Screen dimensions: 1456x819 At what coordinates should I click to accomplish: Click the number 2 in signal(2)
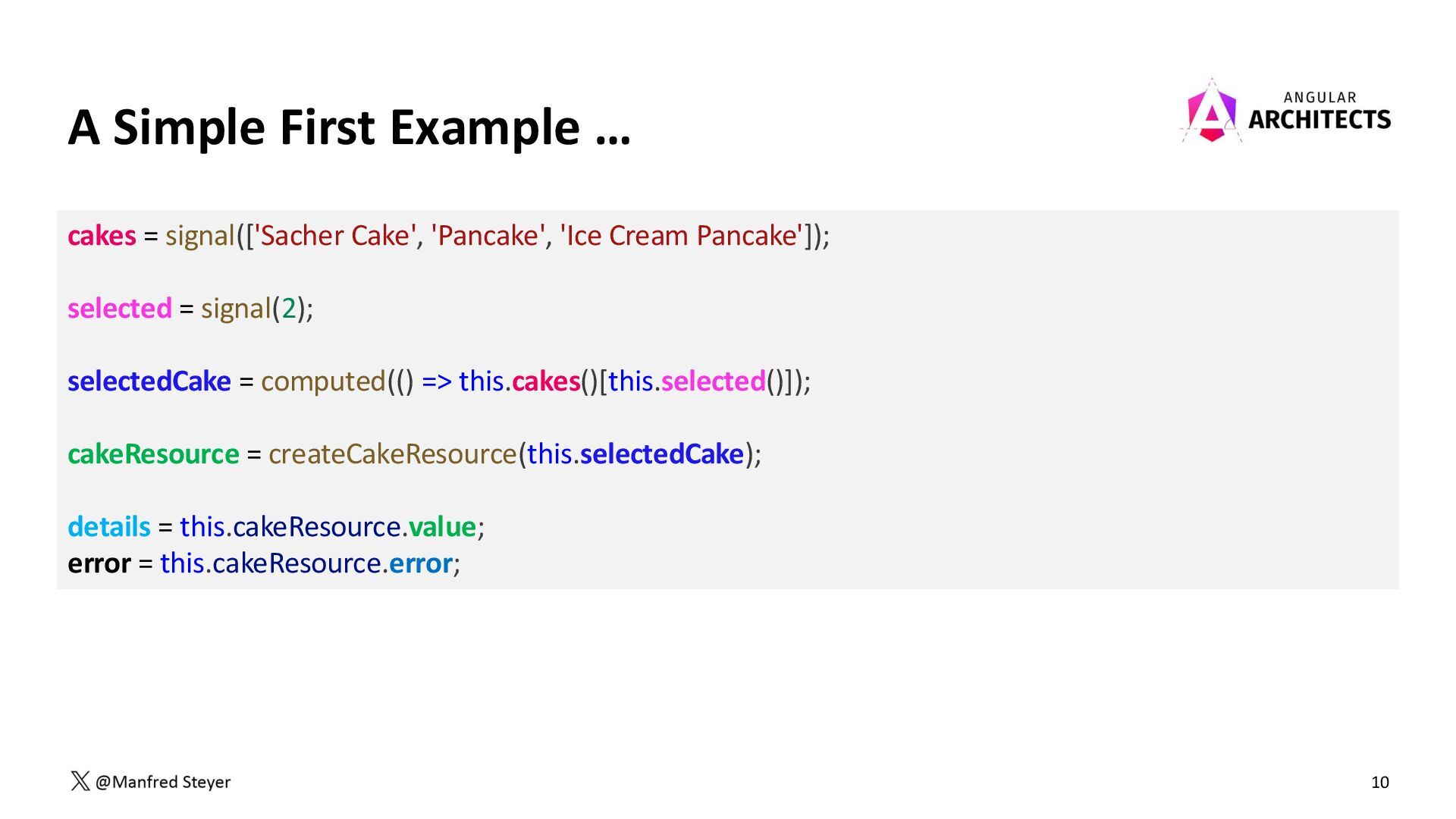289,309
